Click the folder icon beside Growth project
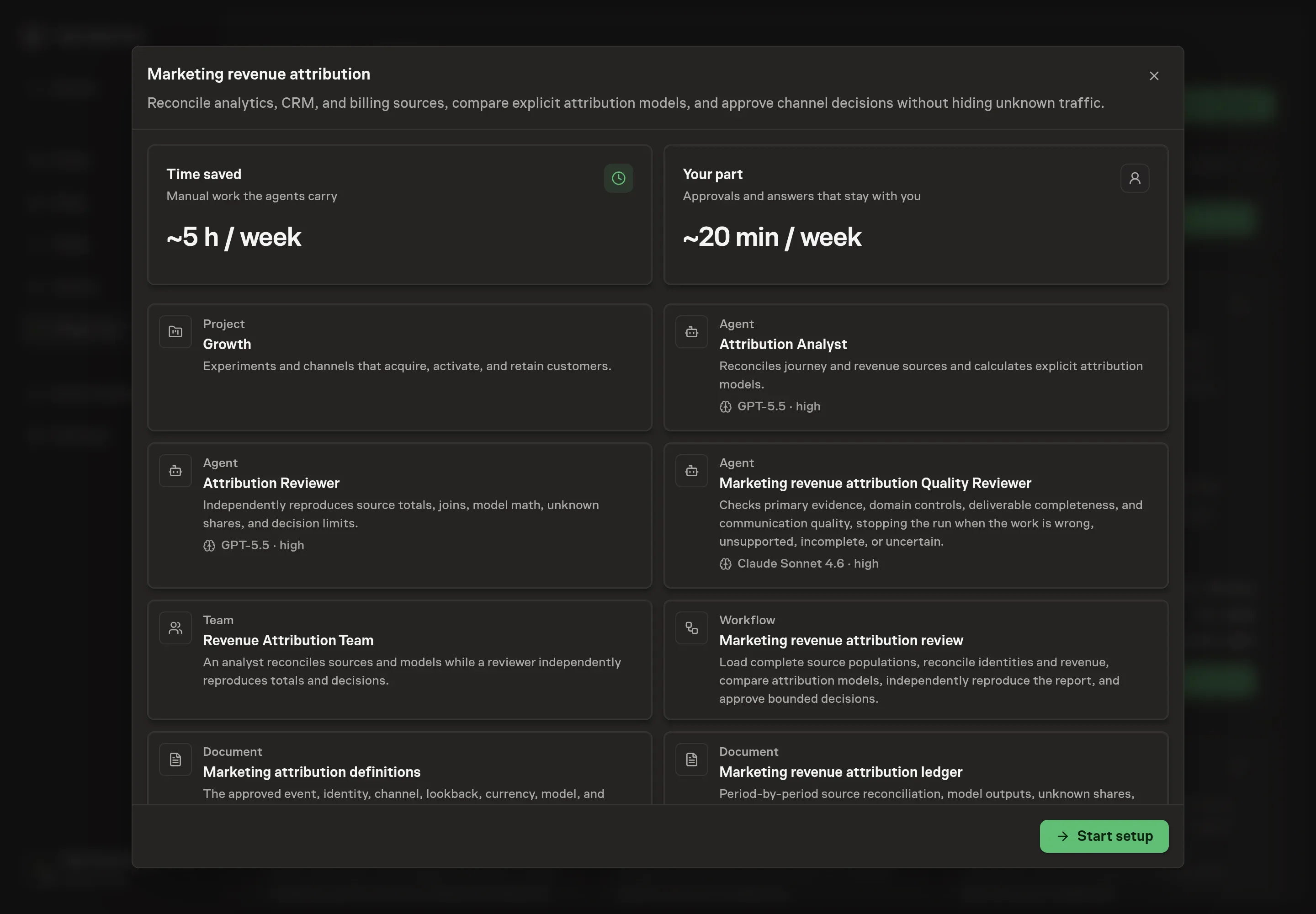The image size is (1316, 914). [x=175, y=332]
